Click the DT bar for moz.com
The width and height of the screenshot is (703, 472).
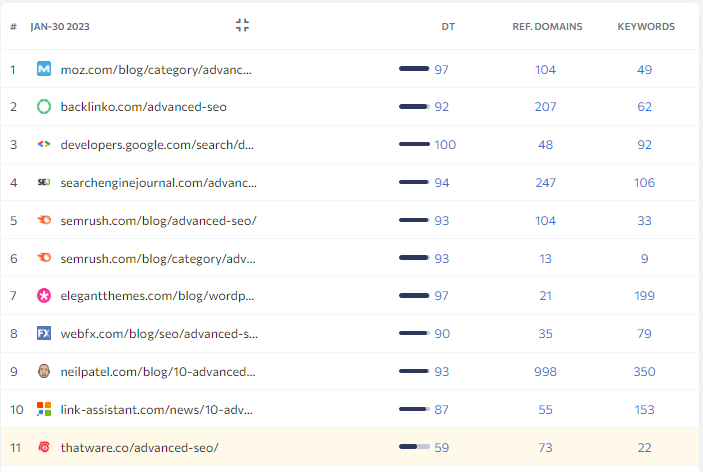(414, 69)
